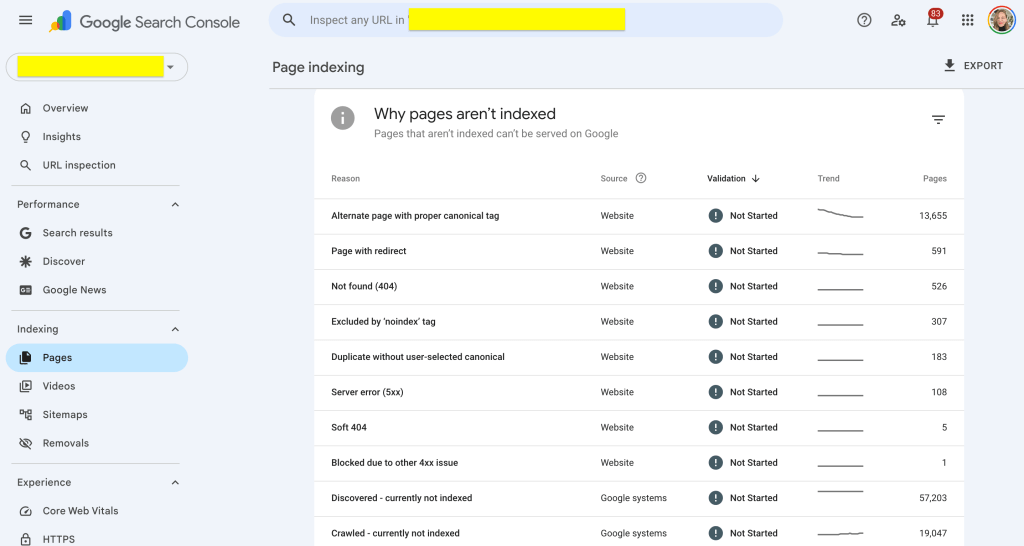
Task: Open users and settings icon
Action: tap(899, 20)
